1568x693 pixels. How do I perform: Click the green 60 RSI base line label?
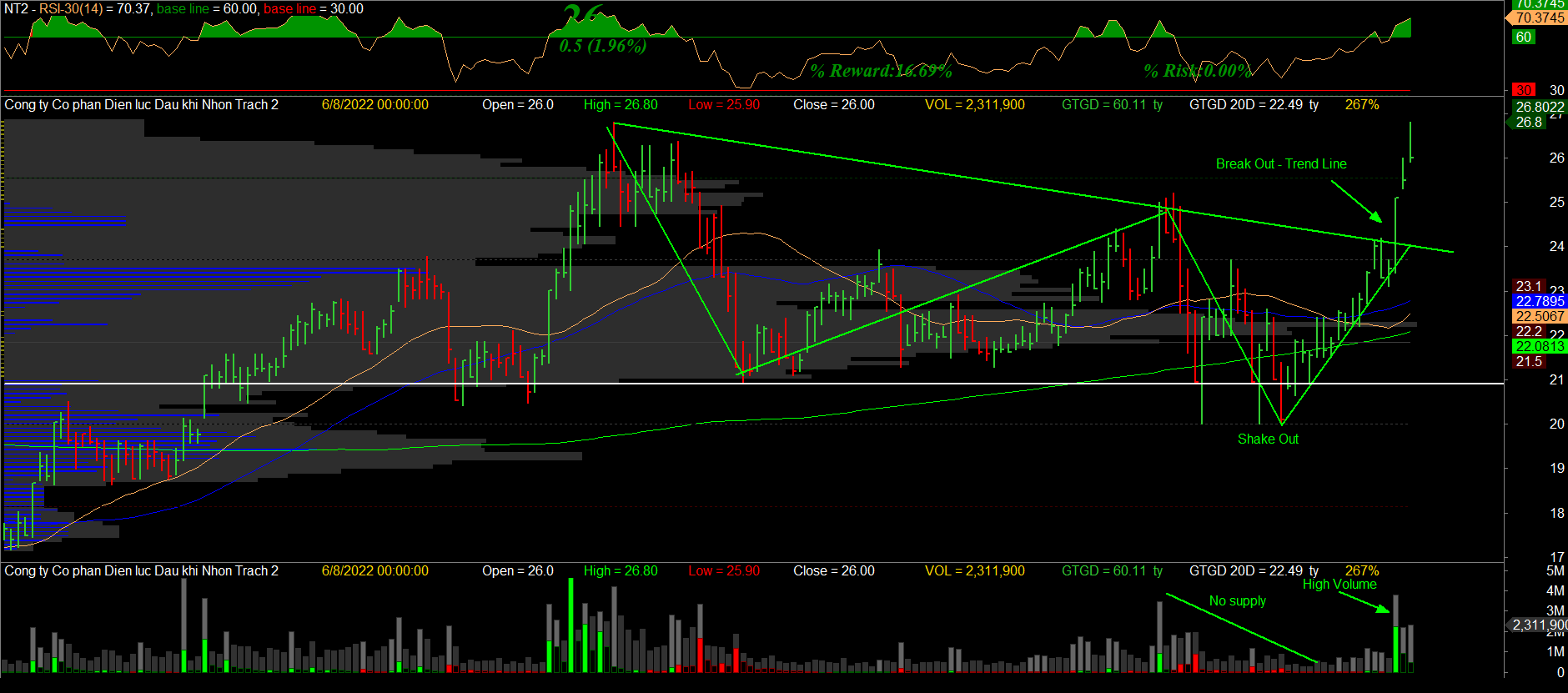point(1524,38)
